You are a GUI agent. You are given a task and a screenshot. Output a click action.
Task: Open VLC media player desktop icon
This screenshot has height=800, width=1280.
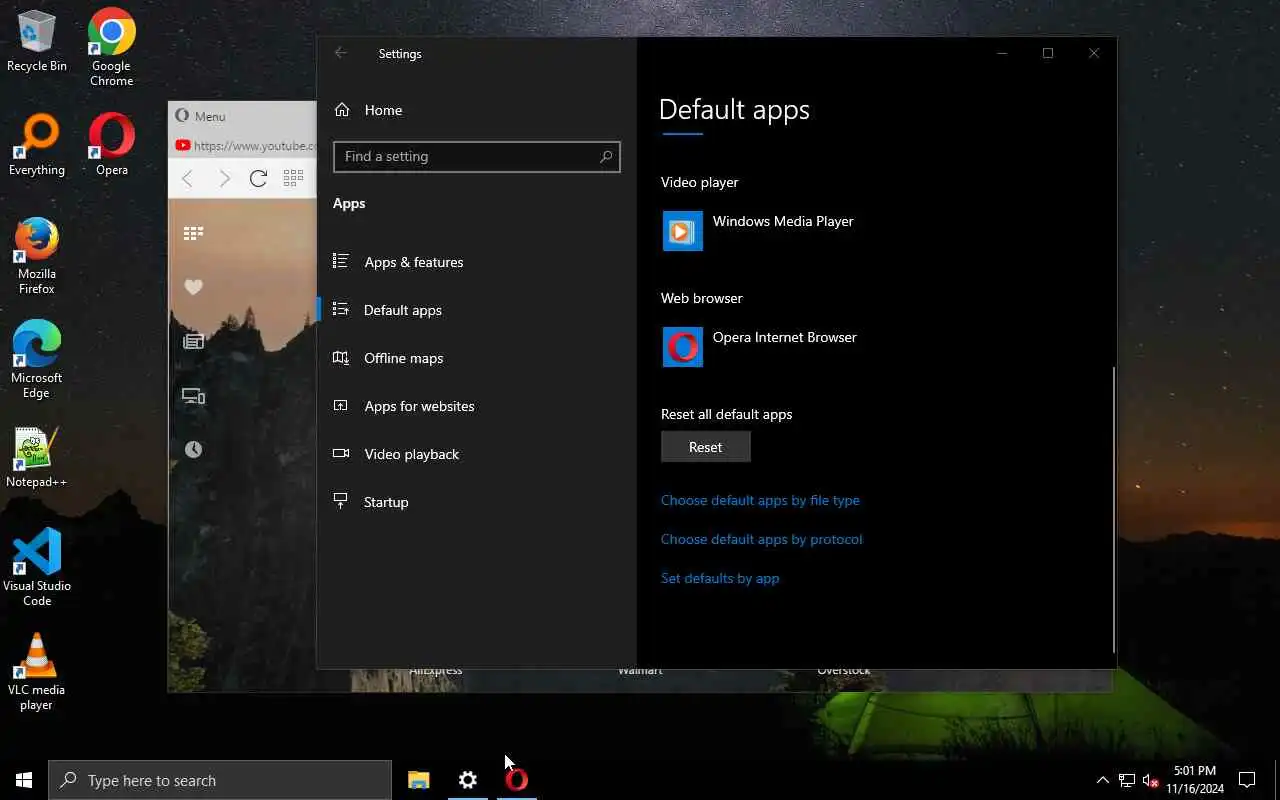coord(37,671)
